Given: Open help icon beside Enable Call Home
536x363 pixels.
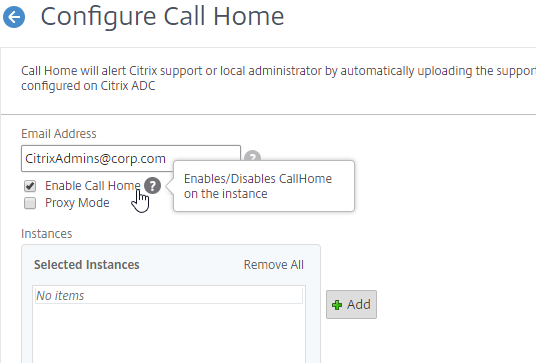Looking at the screenshot, I should tap(152, 186).
